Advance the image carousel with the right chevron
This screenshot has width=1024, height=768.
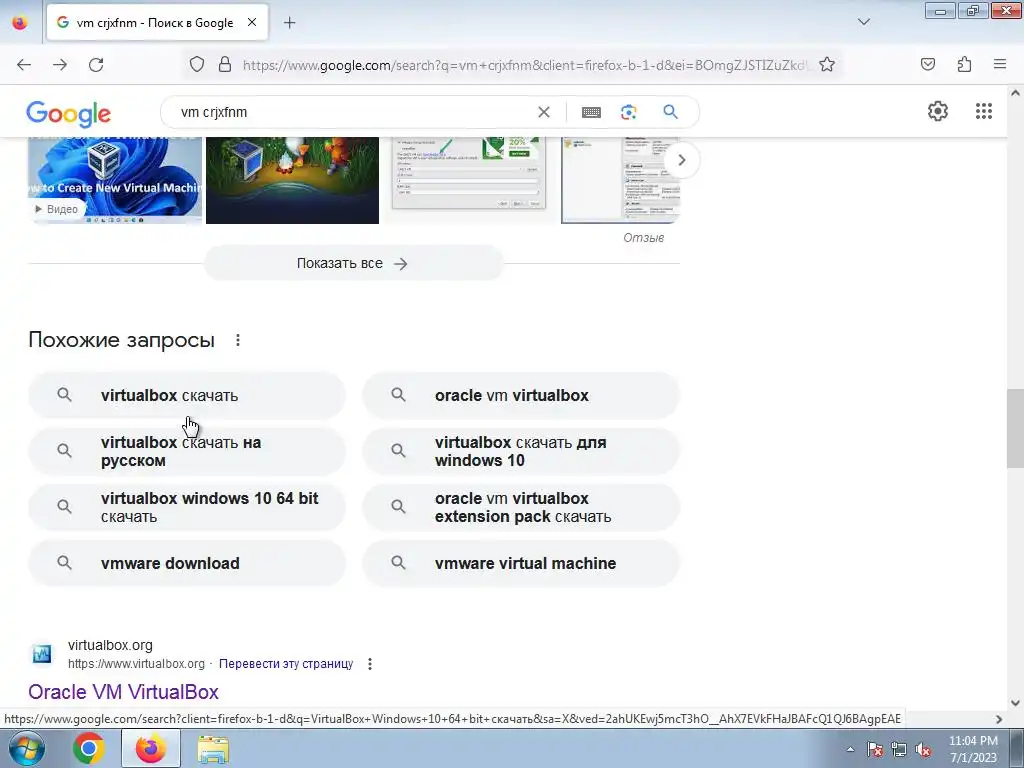click(681, 160)
